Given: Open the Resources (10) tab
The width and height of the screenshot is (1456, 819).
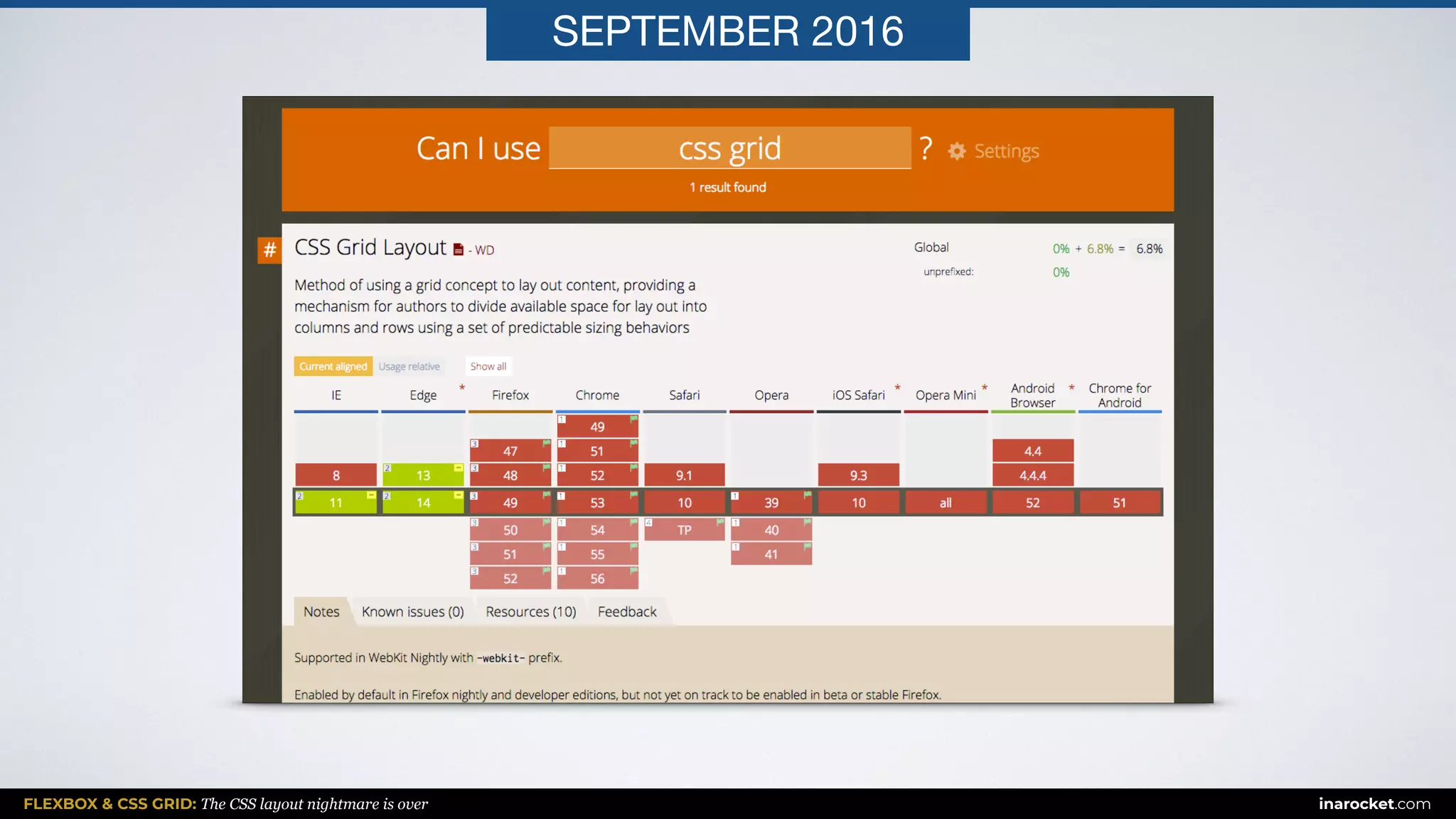Looking at the screenshot, I should point(530,611).
